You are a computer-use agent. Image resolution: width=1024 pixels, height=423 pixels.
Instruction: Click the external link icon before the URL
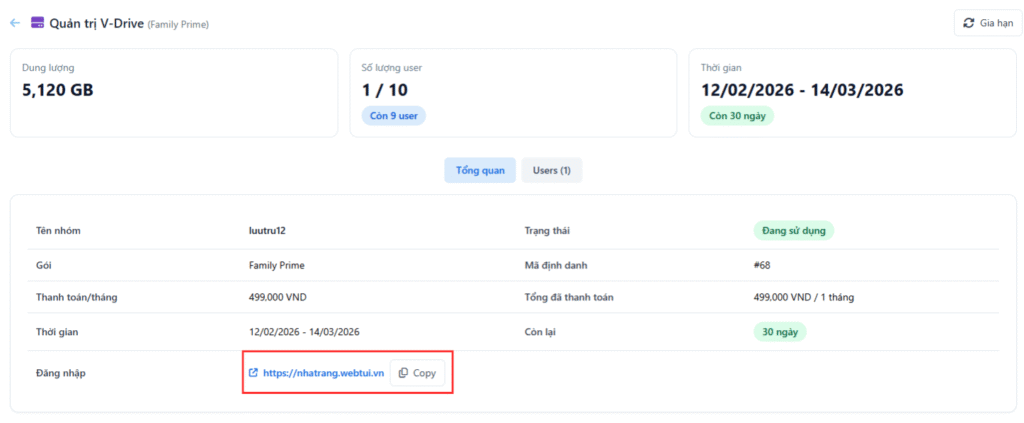coord(253,373)
